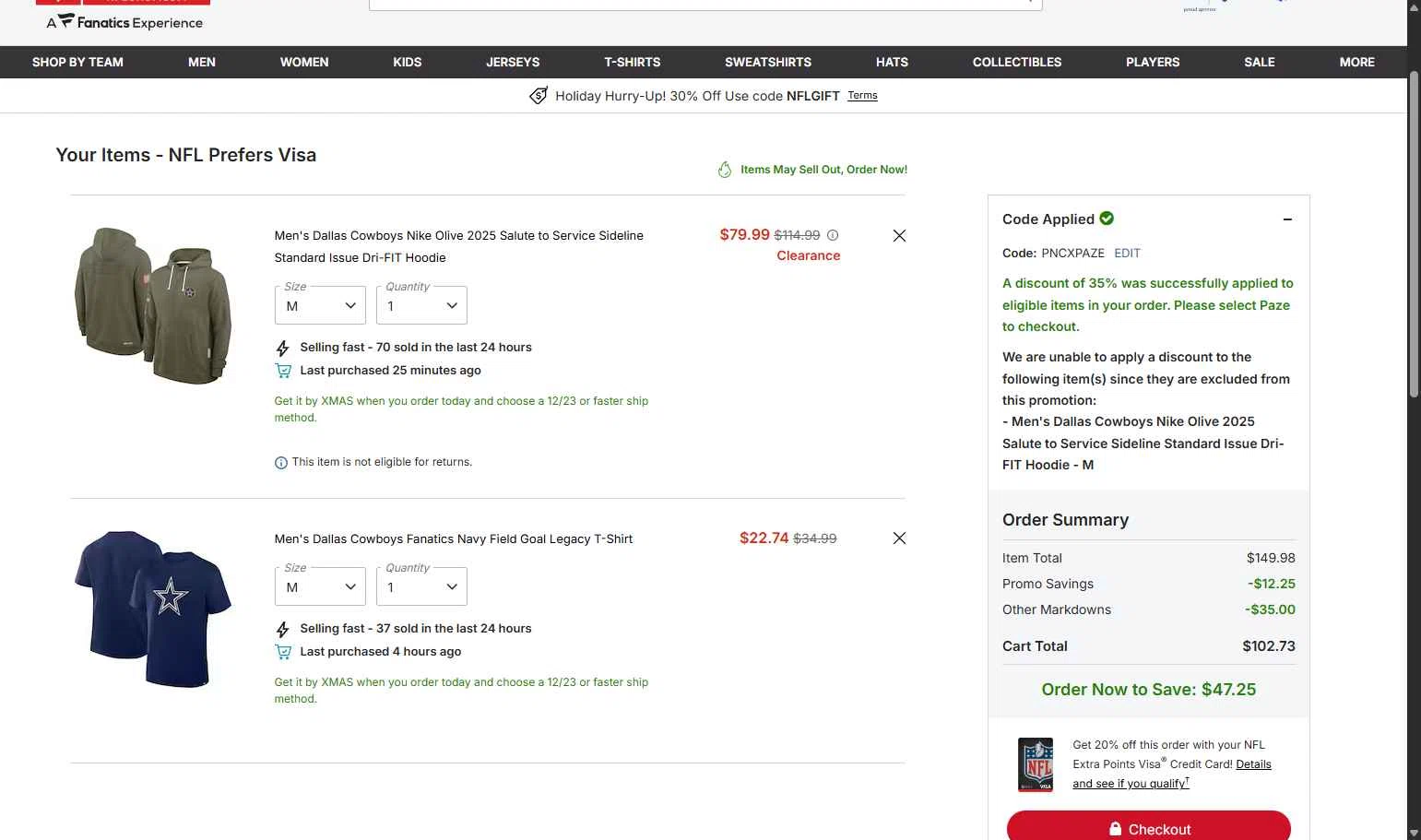Viewport: 1421px width, 840px height.
Task: Click cart icon by Last purchased 25 minutes ago
Action: [x=283, y=371]
